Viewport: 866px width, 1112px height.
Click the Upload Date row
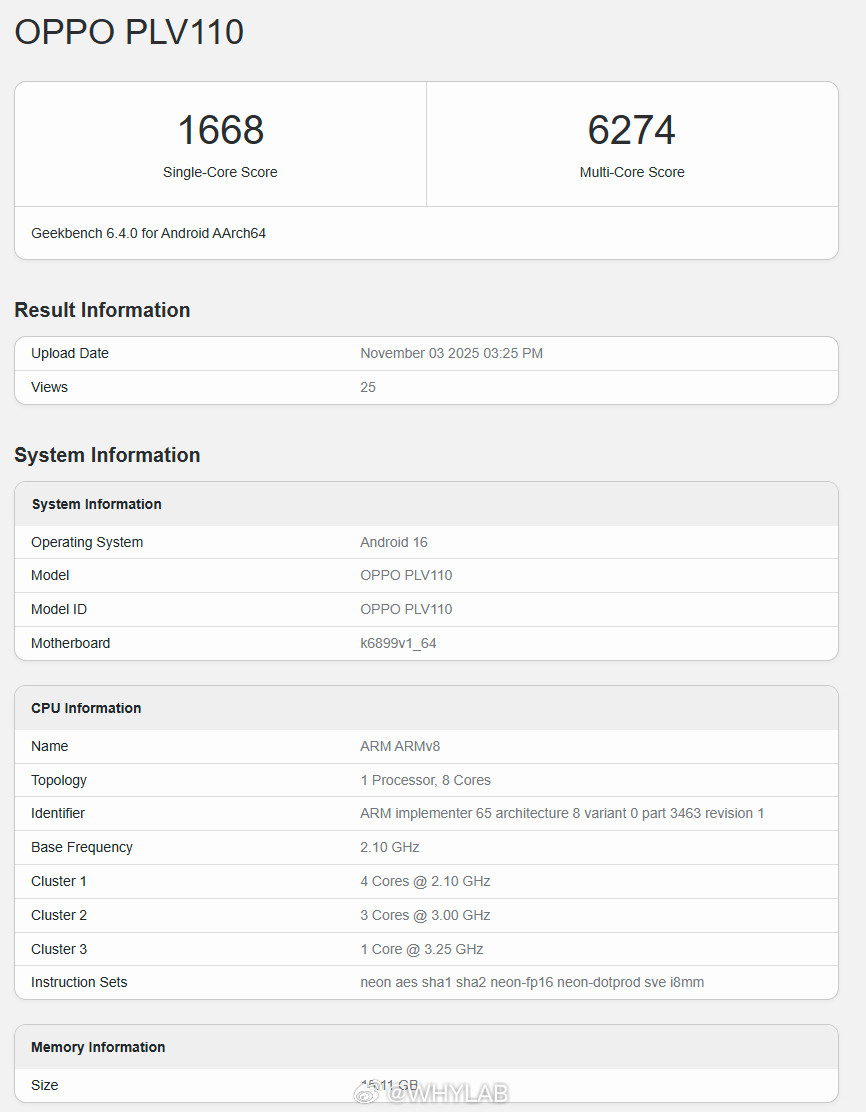[x=69, y=353]
